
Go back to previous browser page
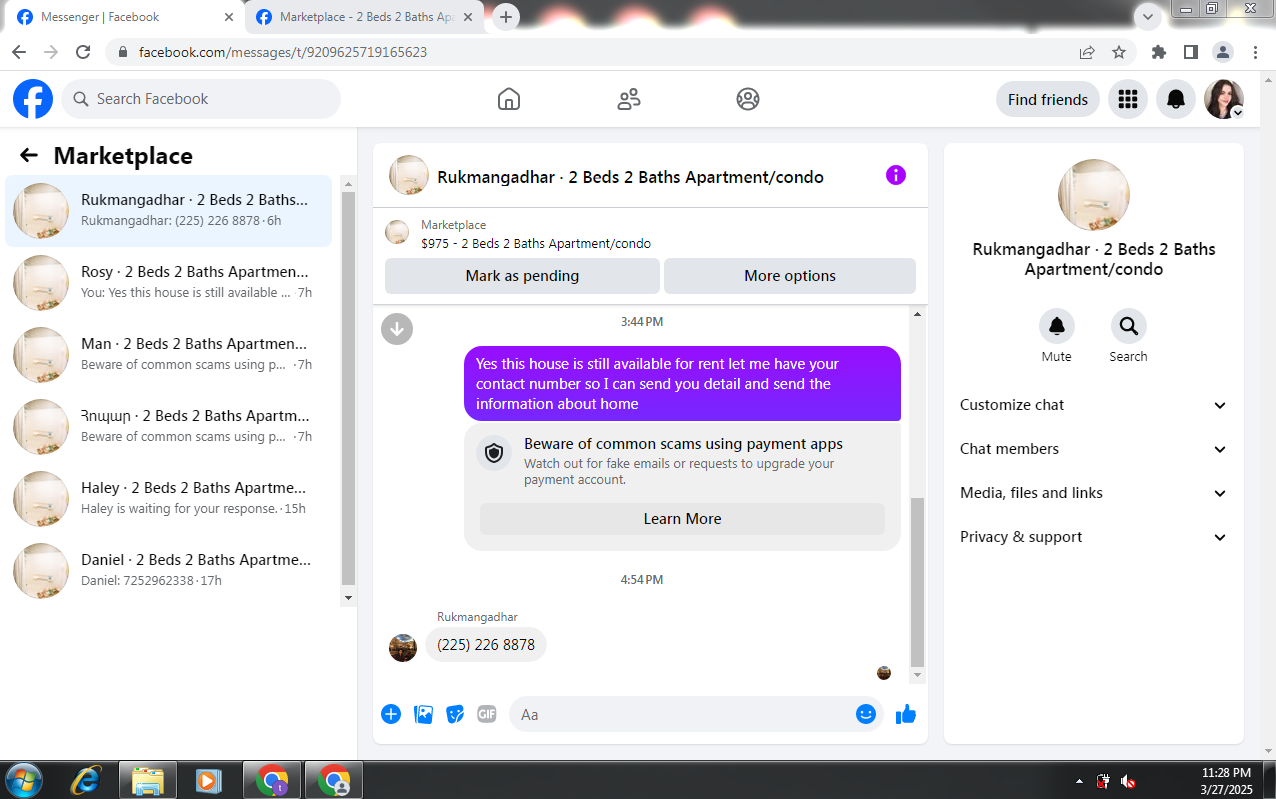click(x=19, y=52)
